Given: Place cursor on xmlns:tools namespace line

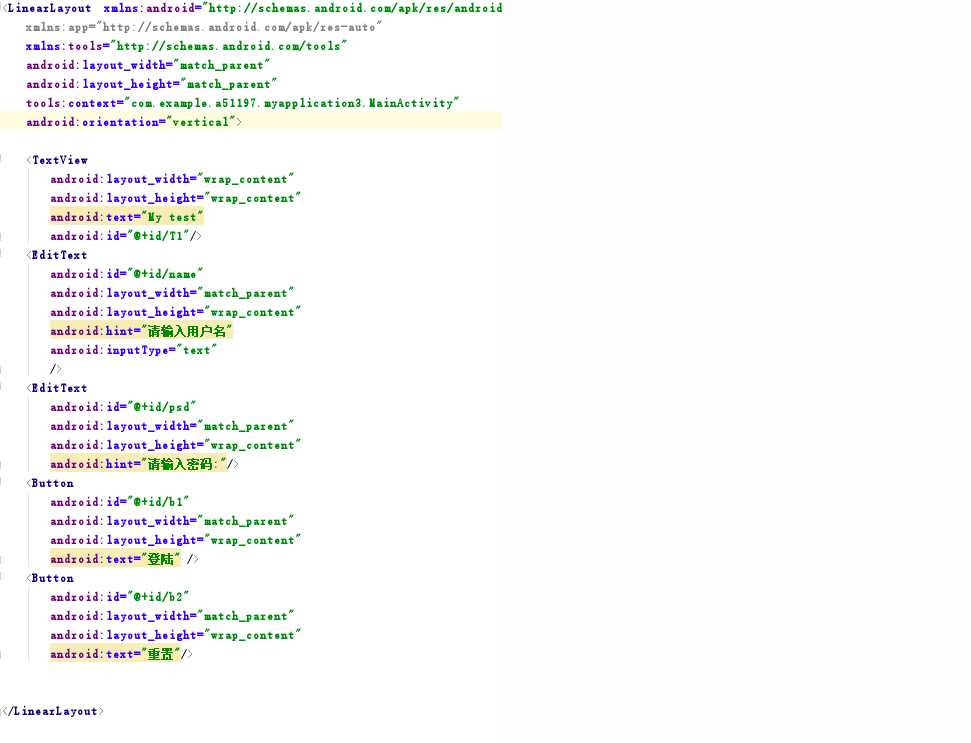Looking at the screenshot, I should pyautogui.click(x=186, y=46).
